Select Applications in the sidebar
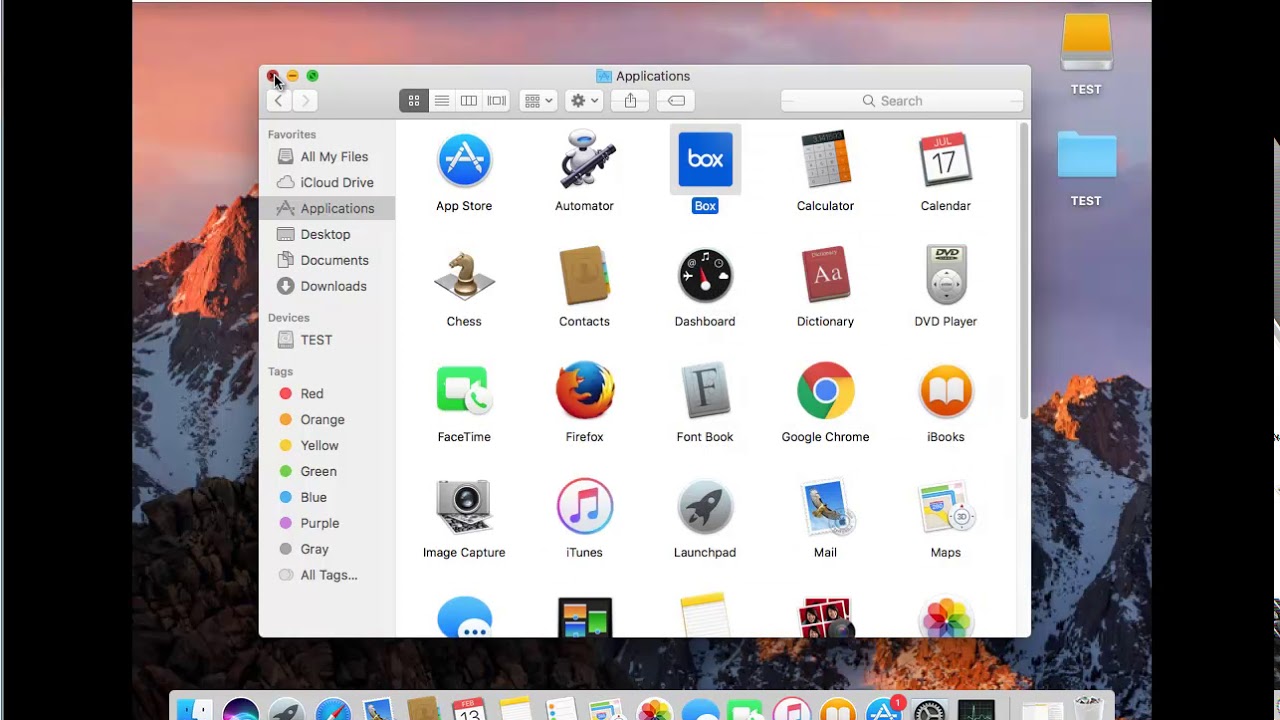The image size is (1280, 720). tap(327, 208)
